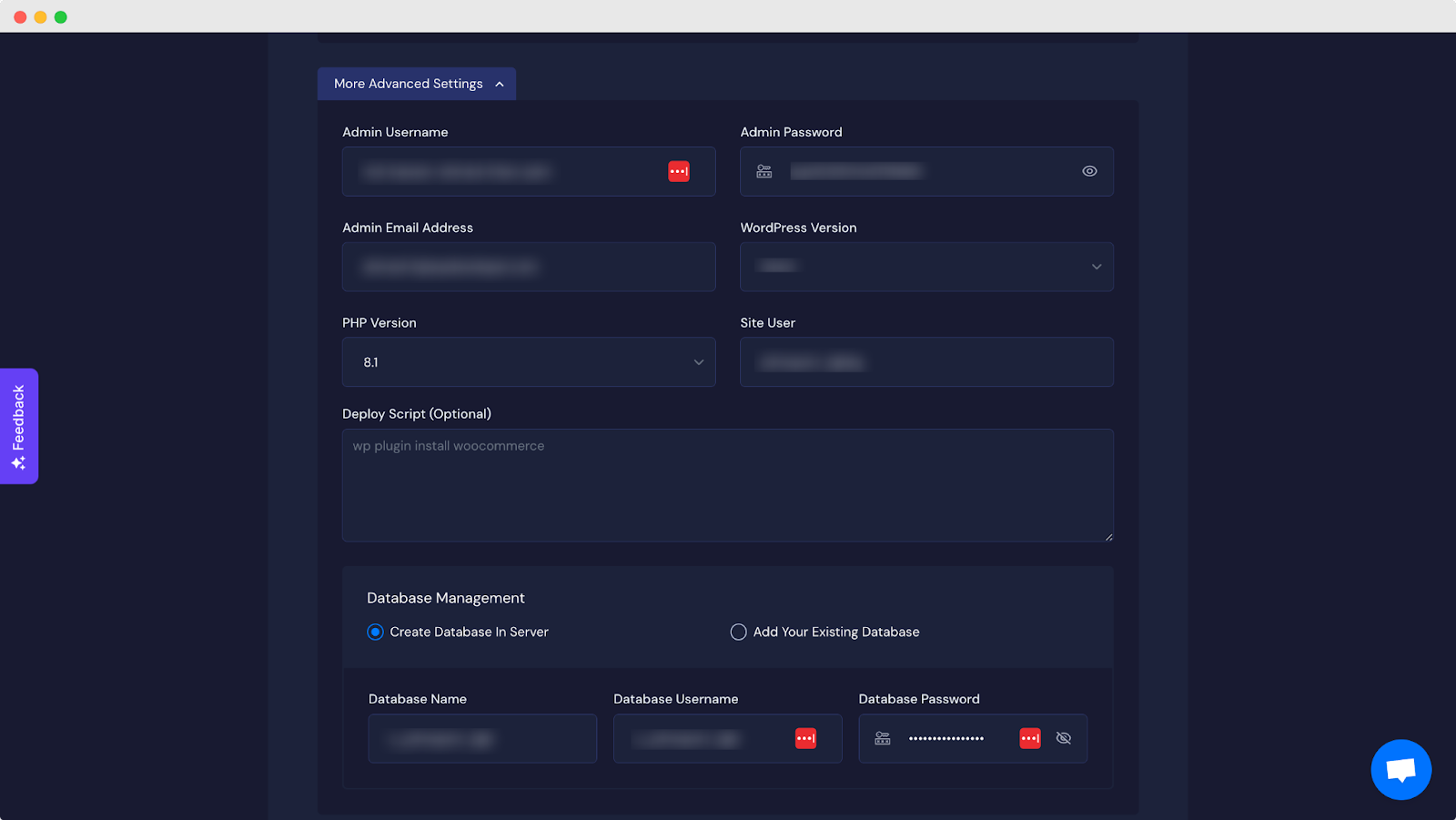Click the resize handle of Deploy Script area

1108,536
